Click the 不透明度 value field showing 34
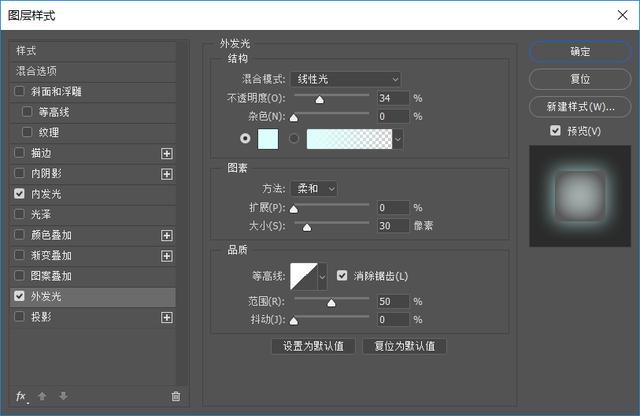 point(393,98)
